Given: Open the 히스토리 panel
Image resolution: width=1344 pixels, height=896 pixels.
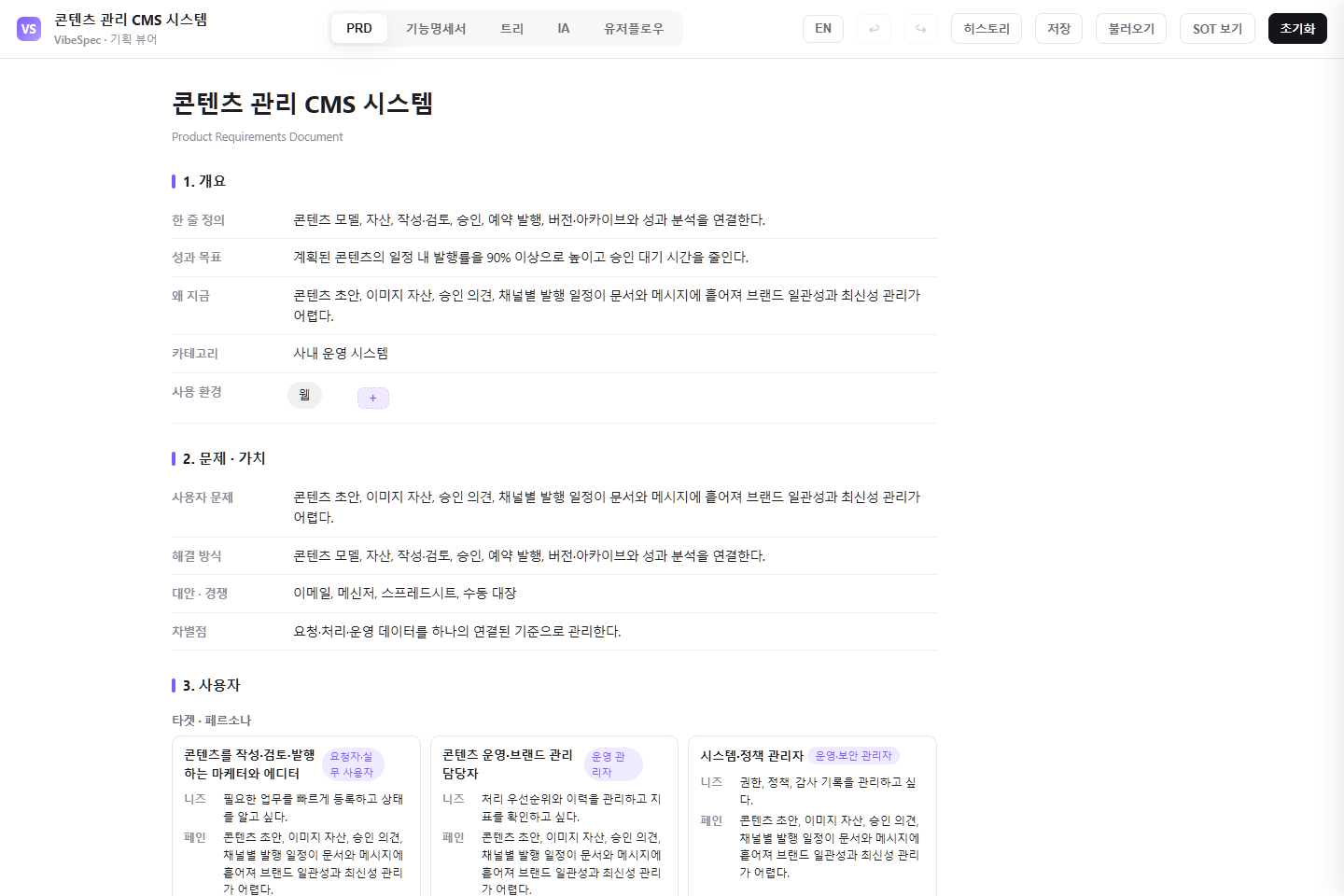Looking at the screenshot, I should [987, 29].
